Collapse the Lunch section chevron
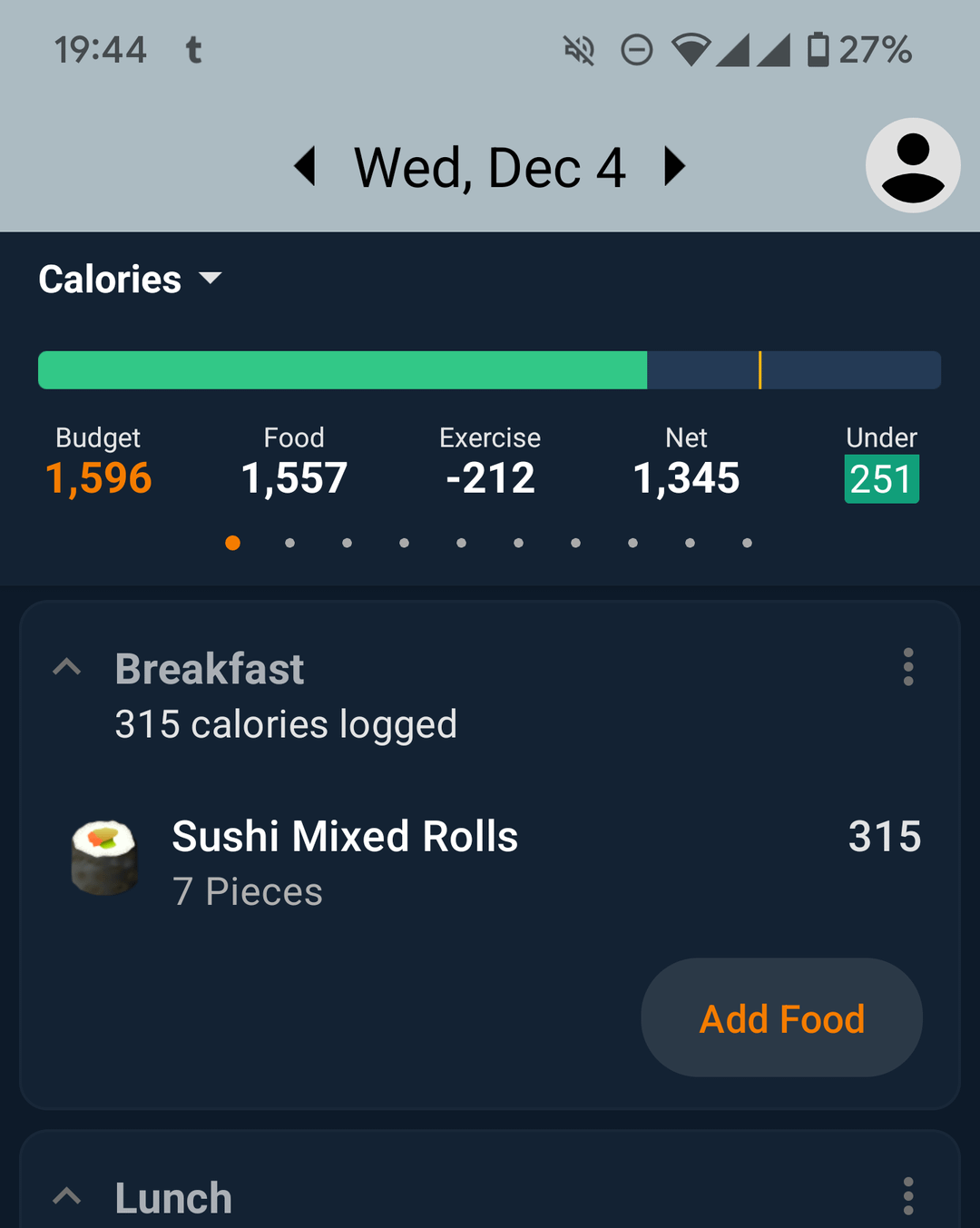The image size is (980, 1228). click(x=67, y=1196)
